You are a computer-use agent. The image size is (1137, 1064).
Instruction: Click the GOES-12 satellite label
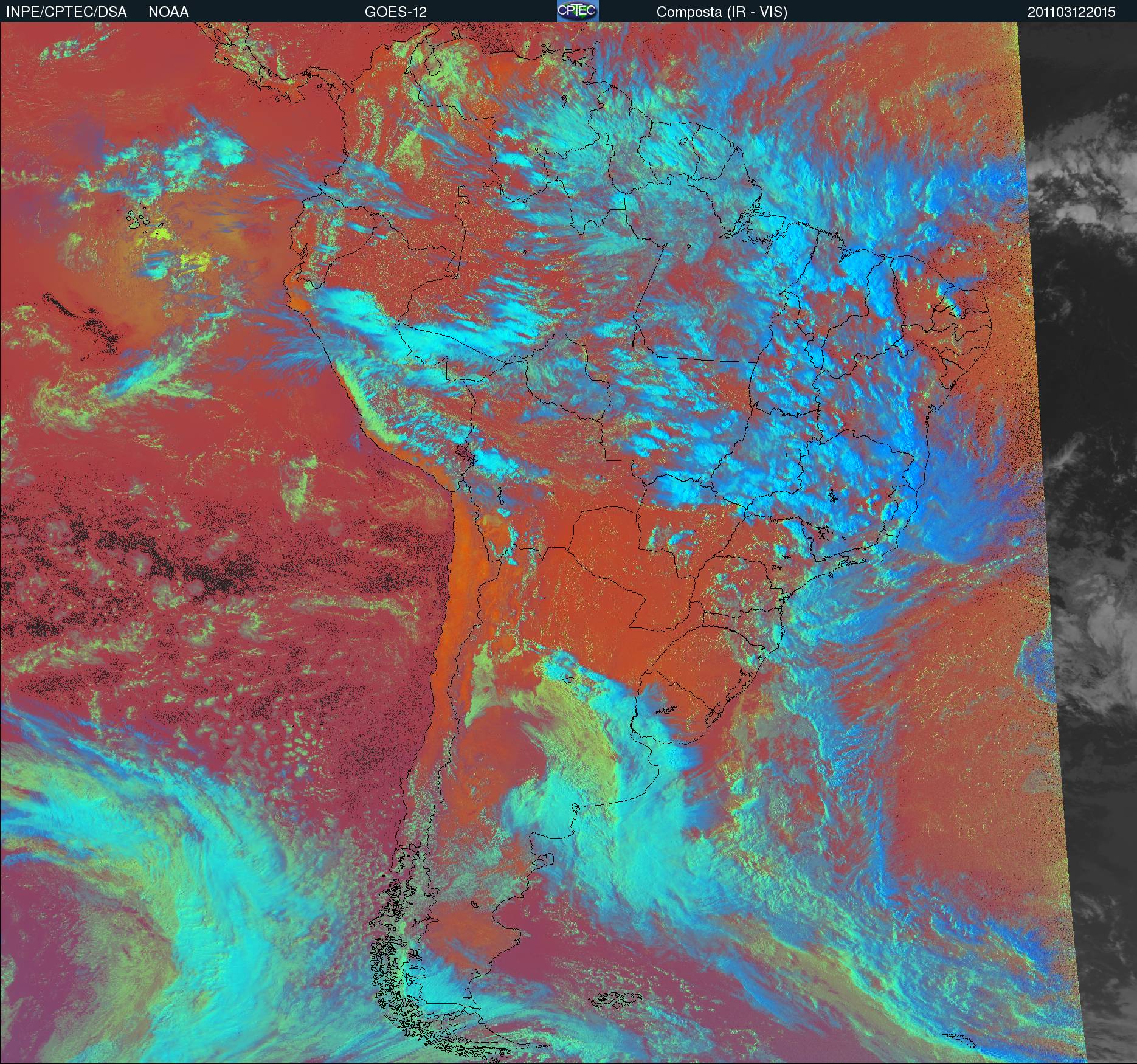point(396,12)
